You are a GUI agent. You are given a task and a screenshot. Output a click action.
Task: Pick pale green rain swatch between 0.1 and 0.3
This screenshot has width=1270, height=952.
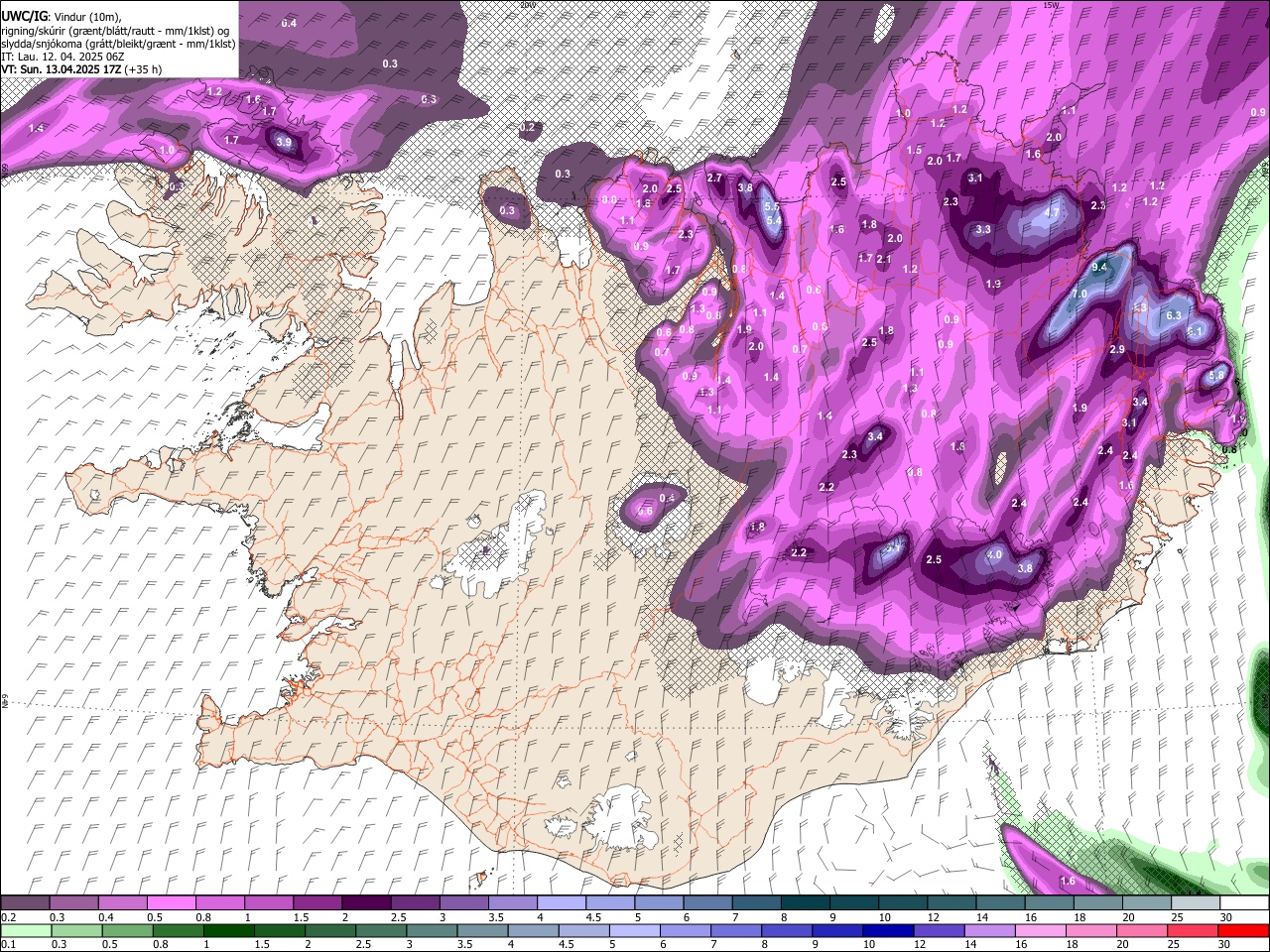click(x=25, y=930)
